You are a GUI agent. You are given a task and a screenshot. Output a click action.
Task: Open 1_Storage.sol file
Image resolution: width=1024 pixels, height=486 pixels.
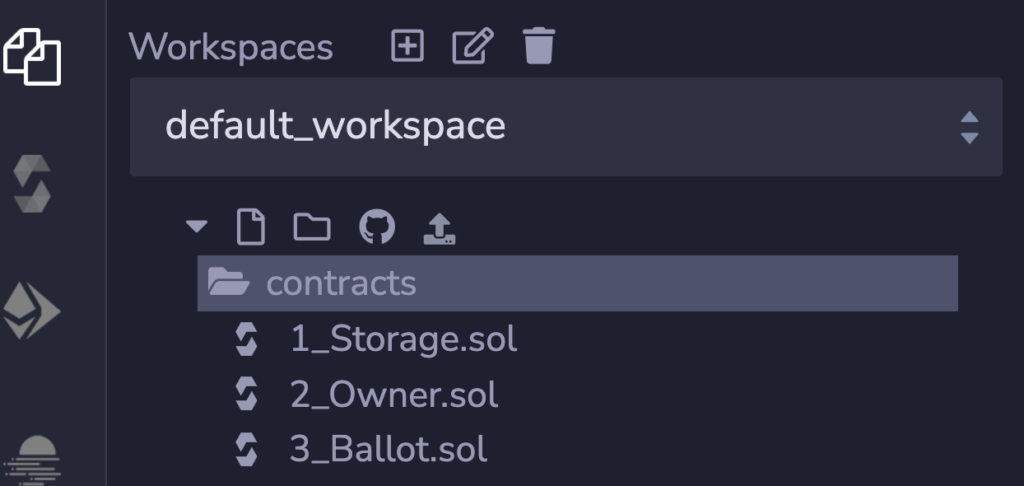coord(403,339)
